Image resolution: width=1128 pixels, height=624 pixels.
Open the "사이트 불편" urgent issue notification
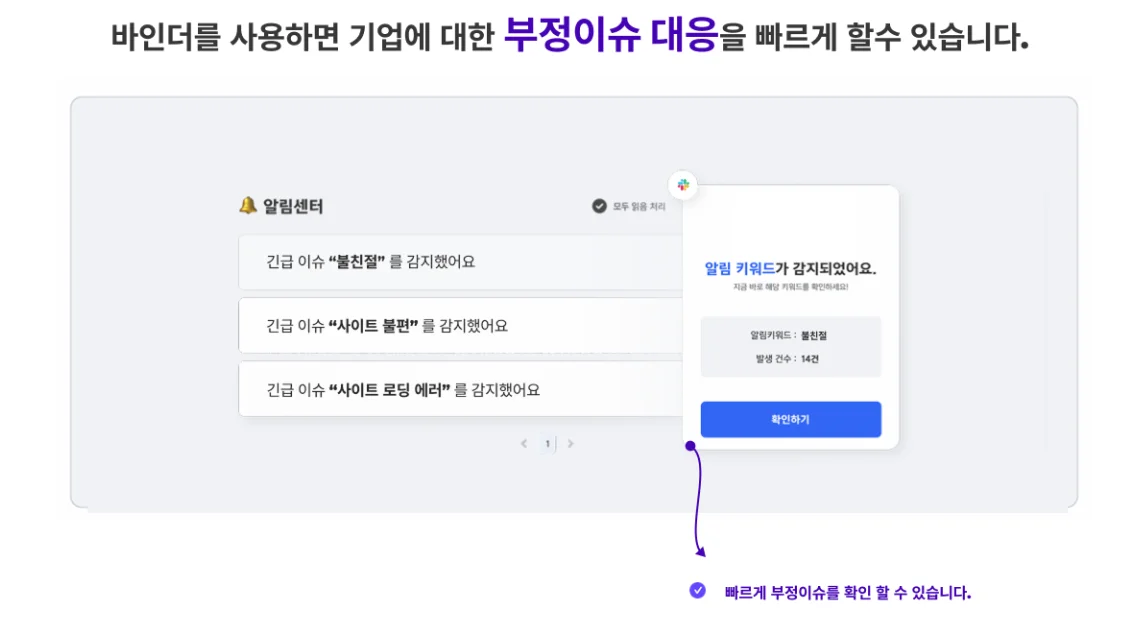[x=460, y=326]
